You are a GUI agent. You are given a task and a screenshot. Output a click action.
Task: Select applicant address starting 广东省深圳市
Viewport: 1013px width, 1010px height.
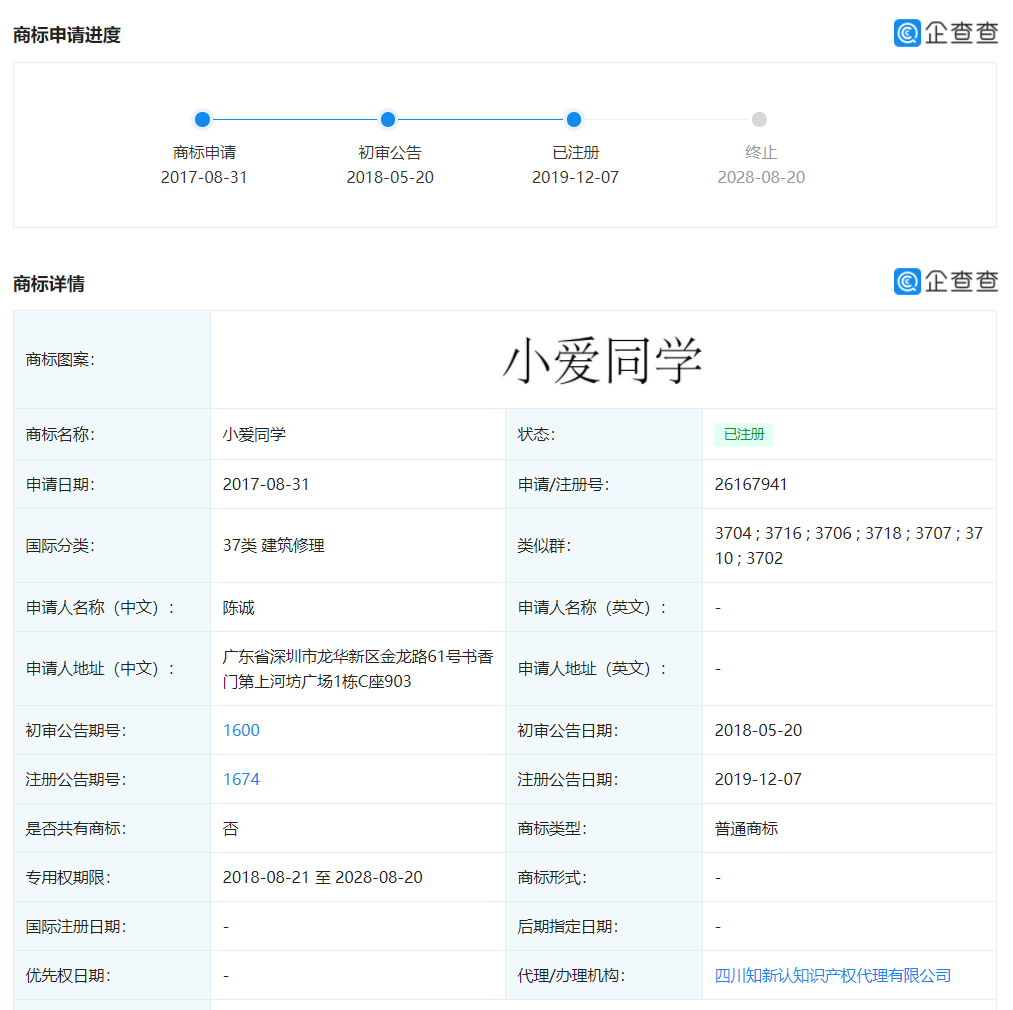pyautogui.click(x=358, y=669)
